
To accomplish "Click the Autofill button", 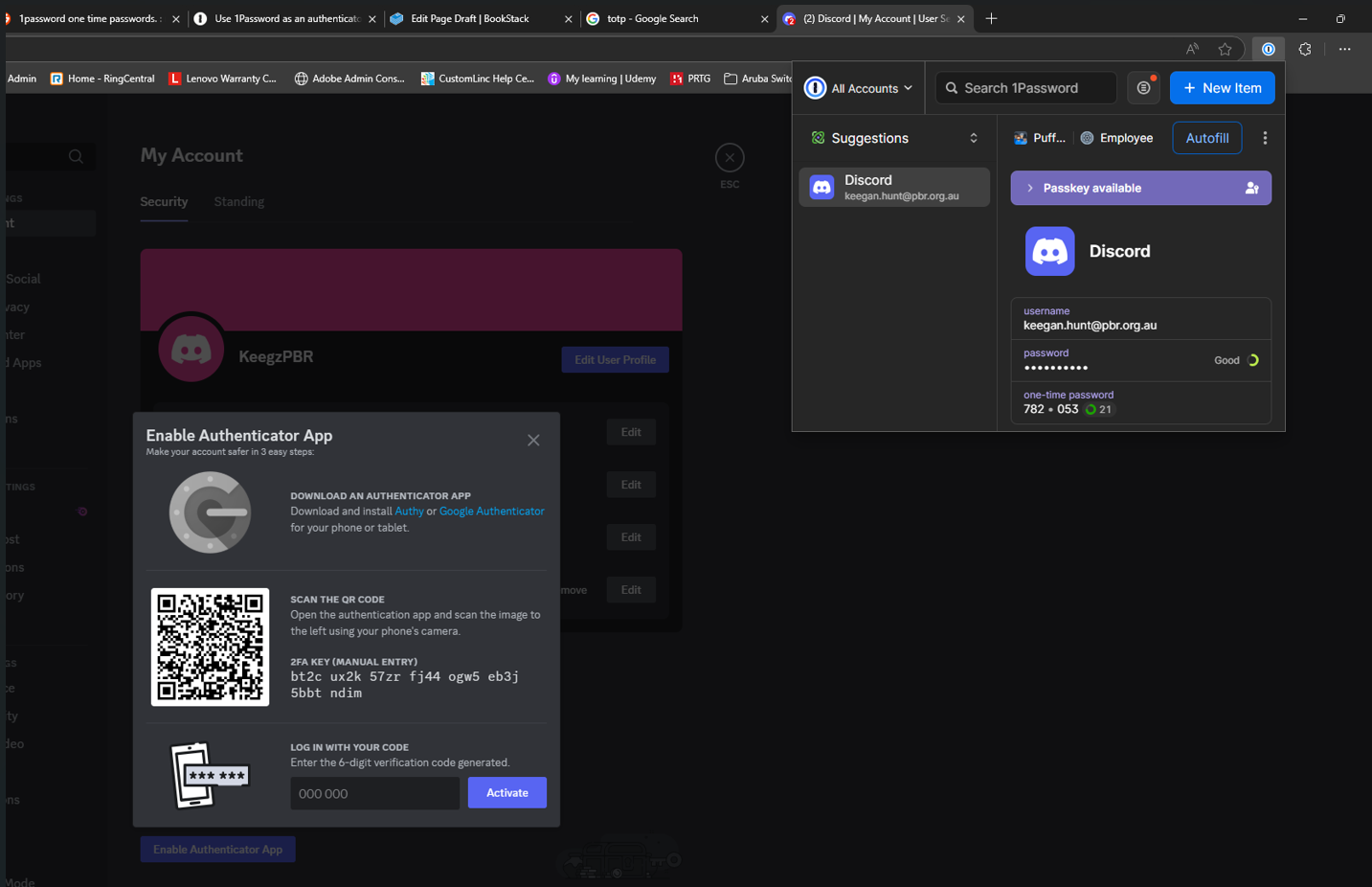I will (x=1207, y=138).
